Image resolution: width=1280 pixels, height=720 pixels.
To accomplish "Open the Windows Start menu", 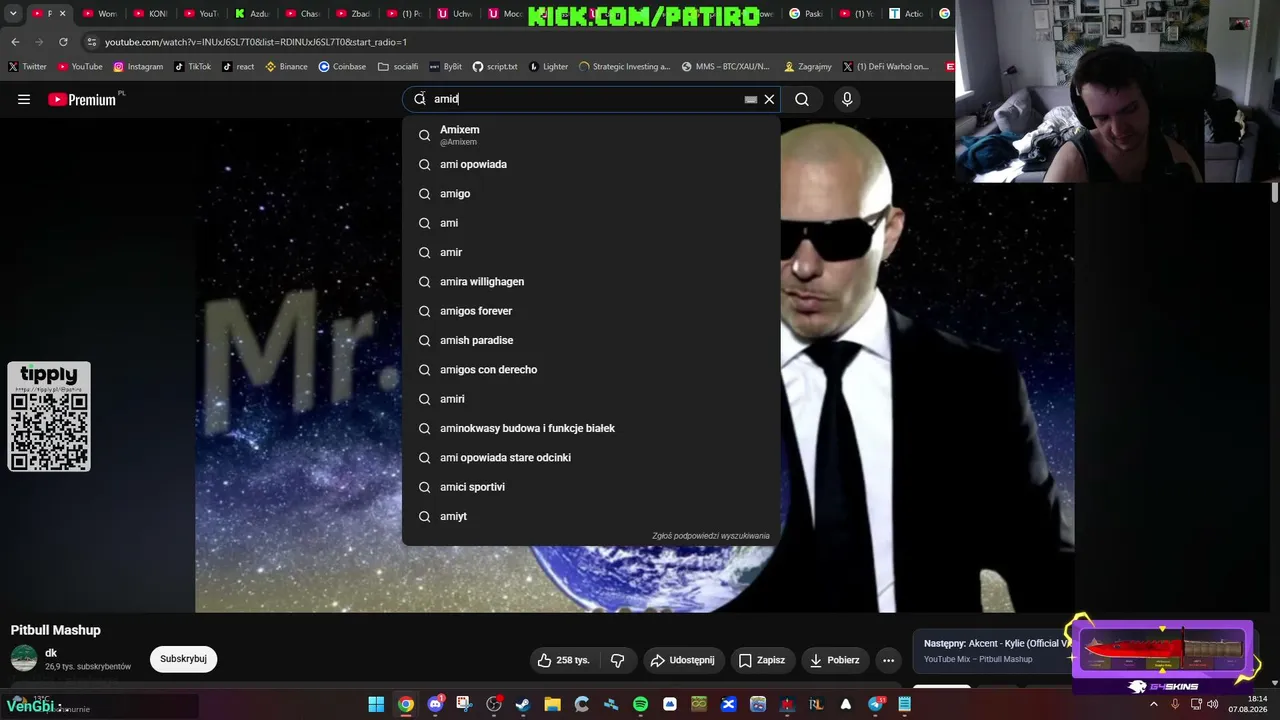I will coord(376,704).
